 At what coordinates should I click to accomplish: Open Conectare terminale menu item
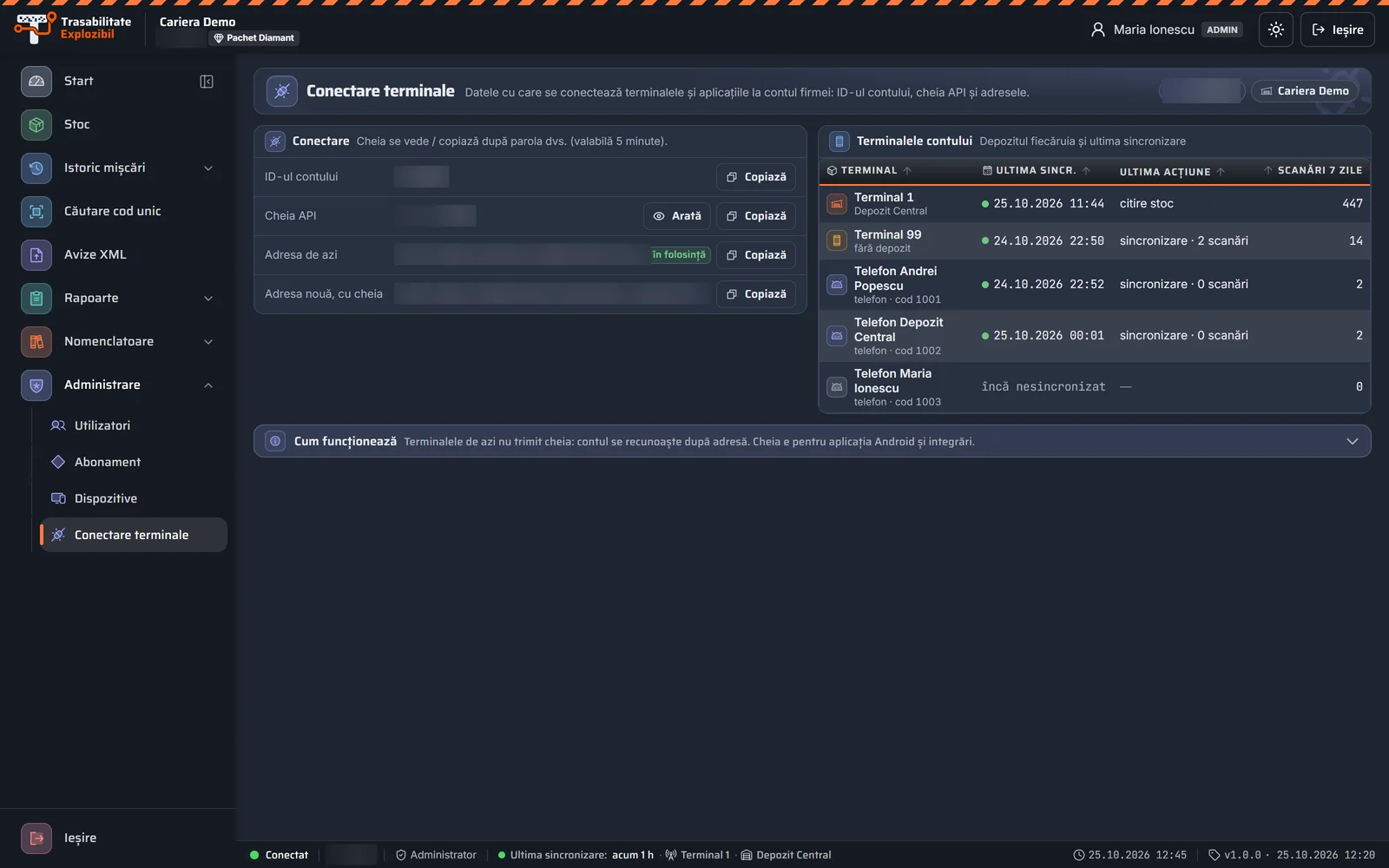134,535
